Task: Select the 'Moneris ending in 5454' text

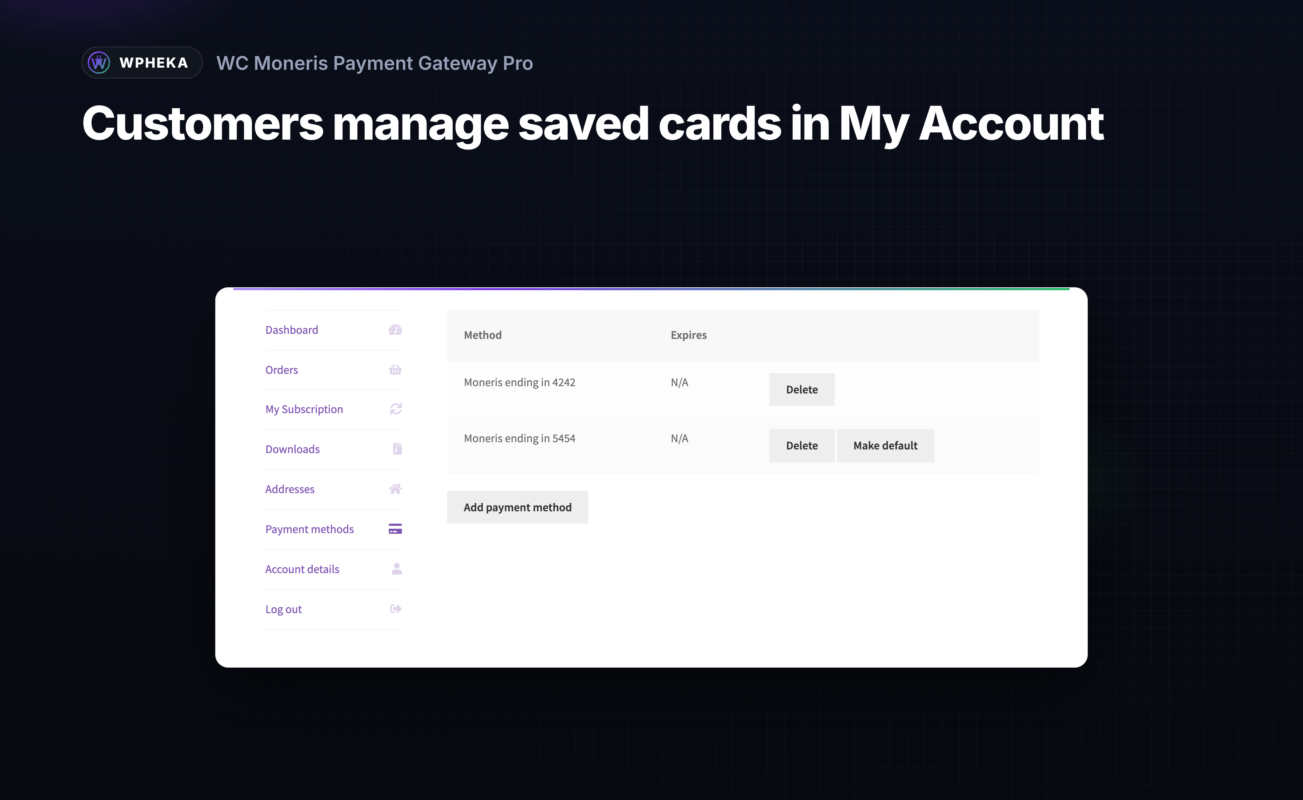Action: [520, 438]
